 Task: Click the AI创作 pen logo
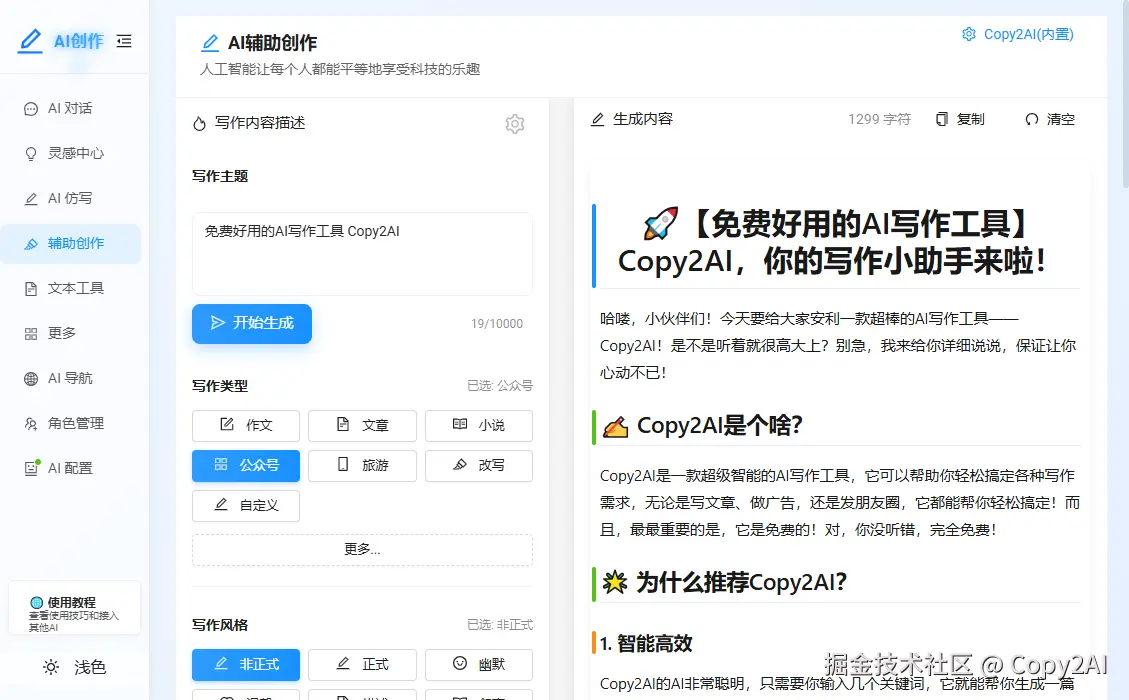point(30,40)
